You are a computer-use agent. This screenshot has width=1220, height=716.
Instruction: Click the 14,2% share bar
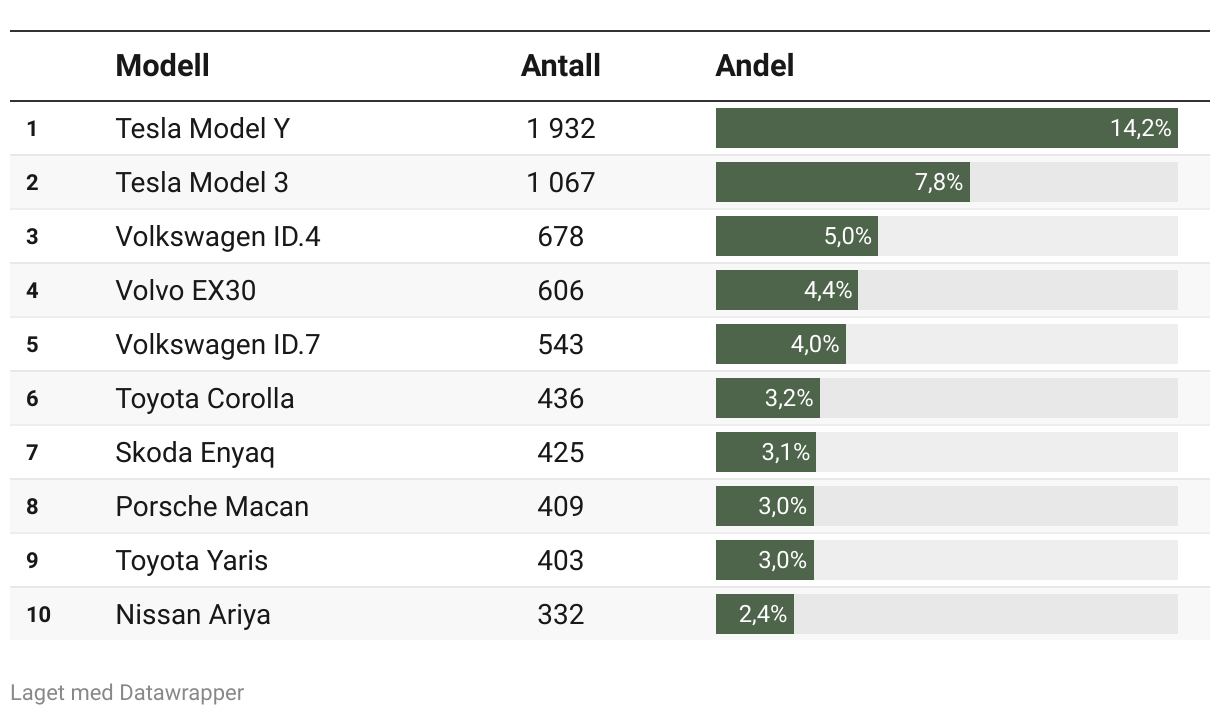point(946,128)
